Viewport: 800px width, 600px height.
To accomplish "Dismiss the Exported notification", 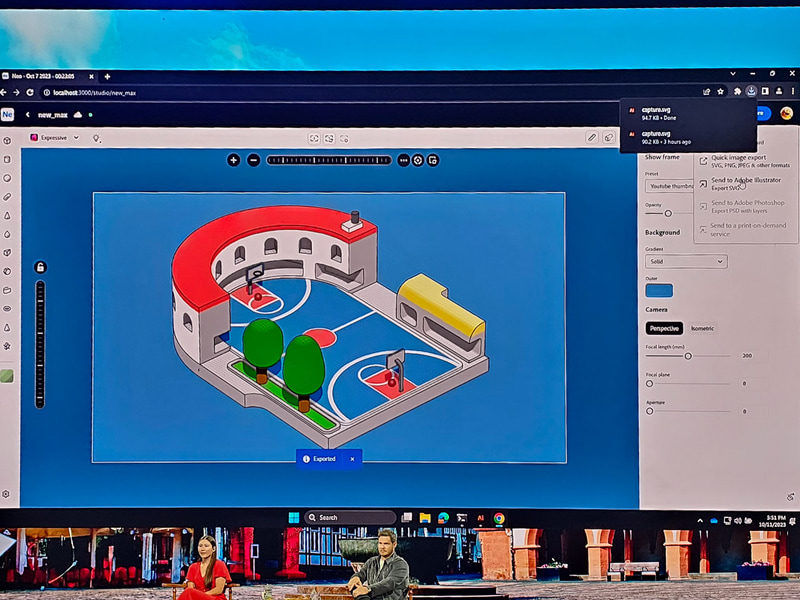I will pyautogui.click(x=352, y=459).
